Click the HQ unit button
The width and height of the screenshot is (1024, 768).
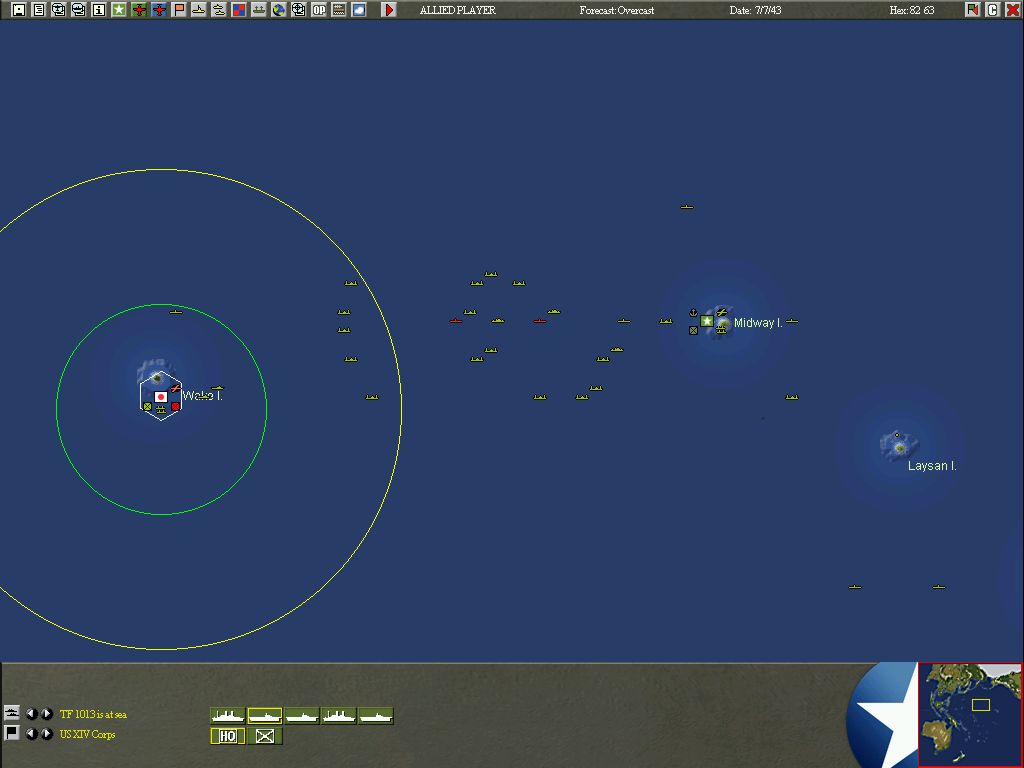228,736
